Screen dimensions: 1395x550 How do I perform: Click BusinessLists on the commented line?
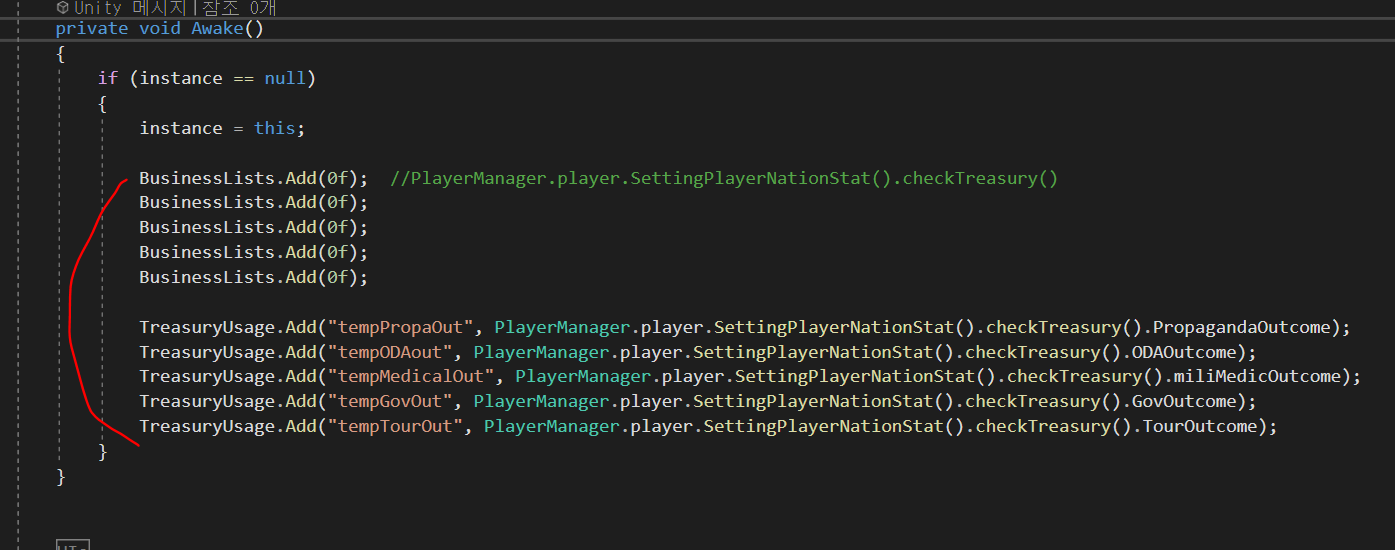point(207,178)
